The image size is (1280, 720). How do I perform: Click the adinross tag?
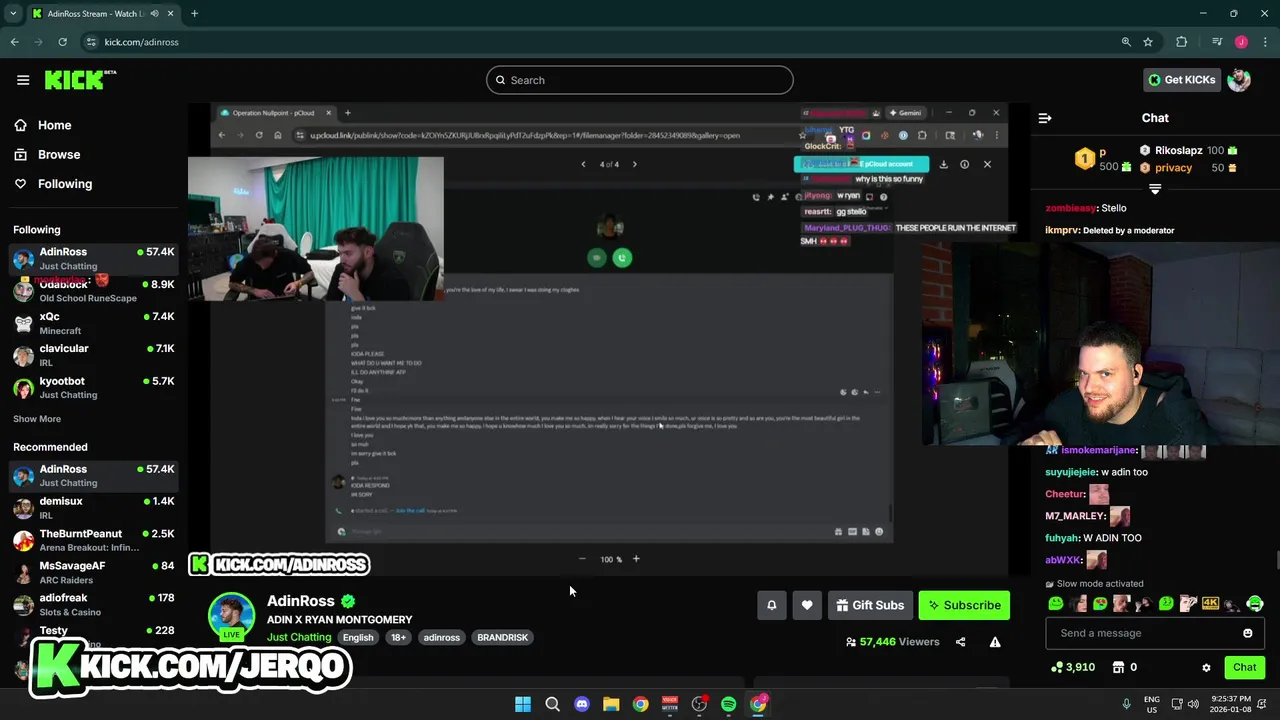(441, 637)
